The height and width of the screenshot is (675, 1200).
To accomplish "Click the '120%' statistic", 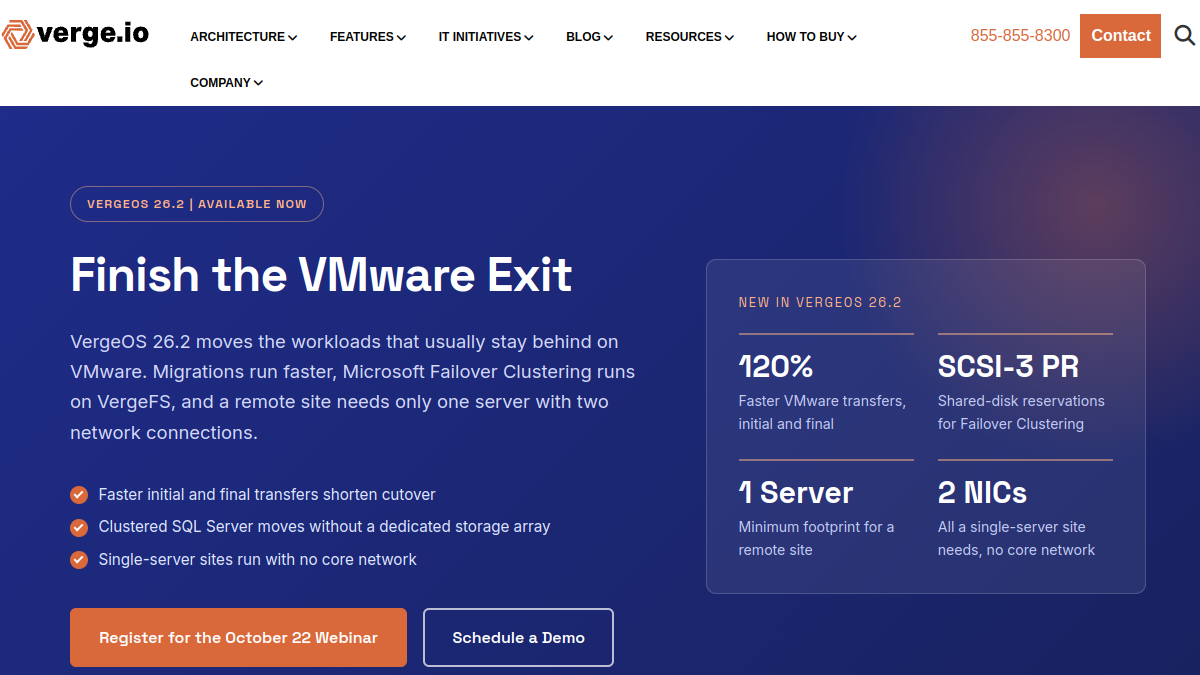I will (x=776, y=367).
